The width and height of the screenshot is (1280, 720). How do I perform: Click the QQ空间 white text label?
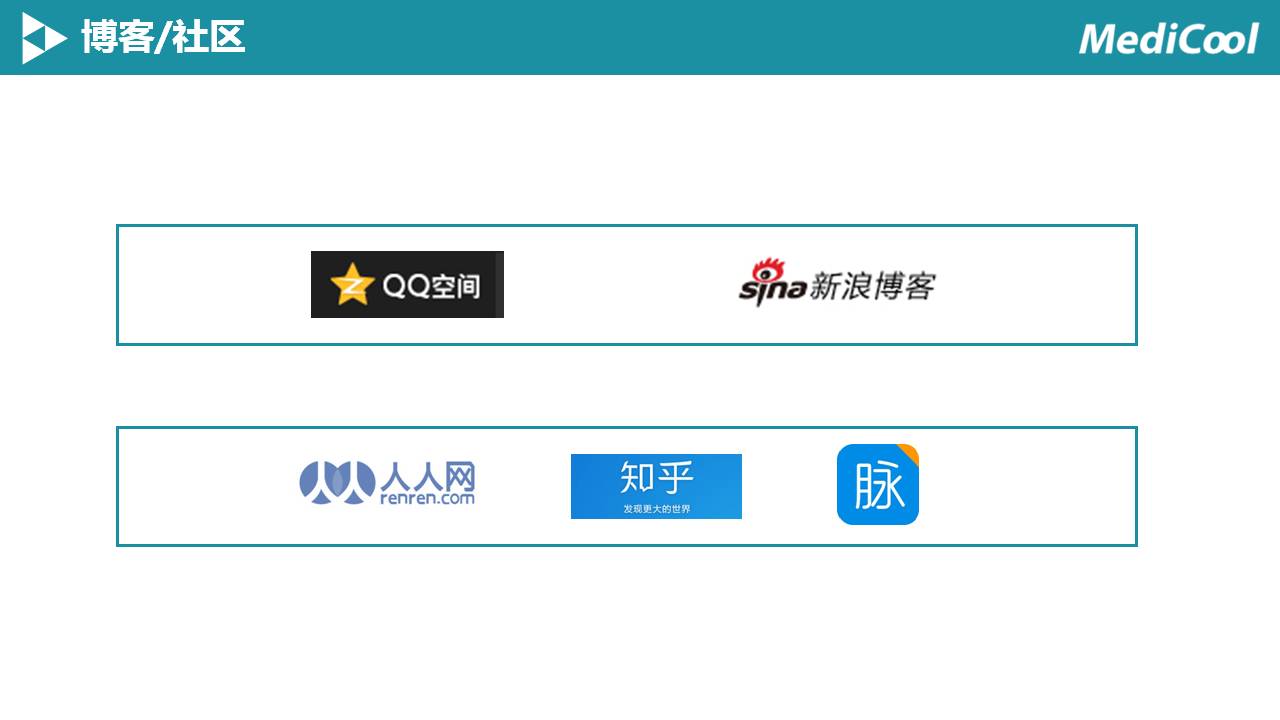click(432, 287)
